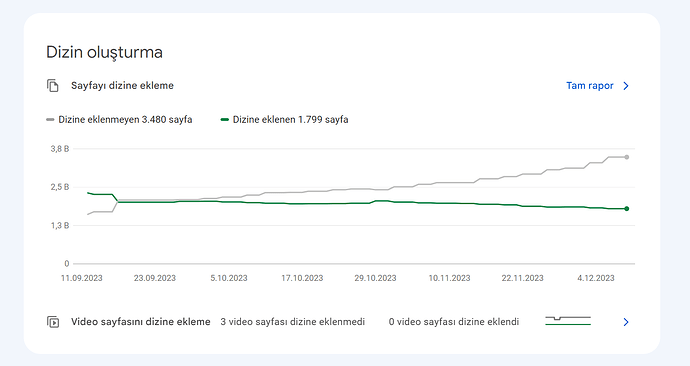Click the 3,8 B y-axis label
The image size is (690, 366).
click(60, 149)
